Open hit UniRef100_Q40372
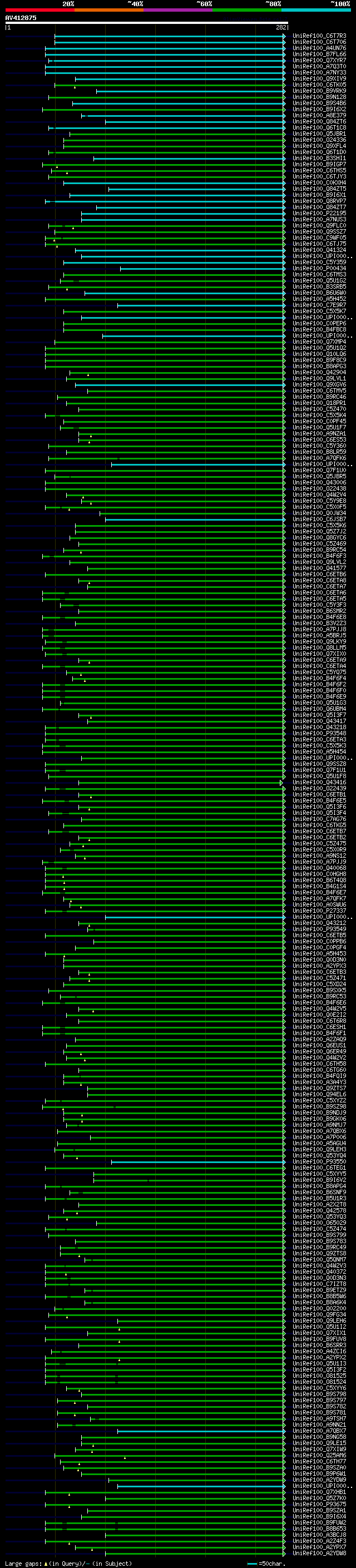 [x=319, y=1272]
